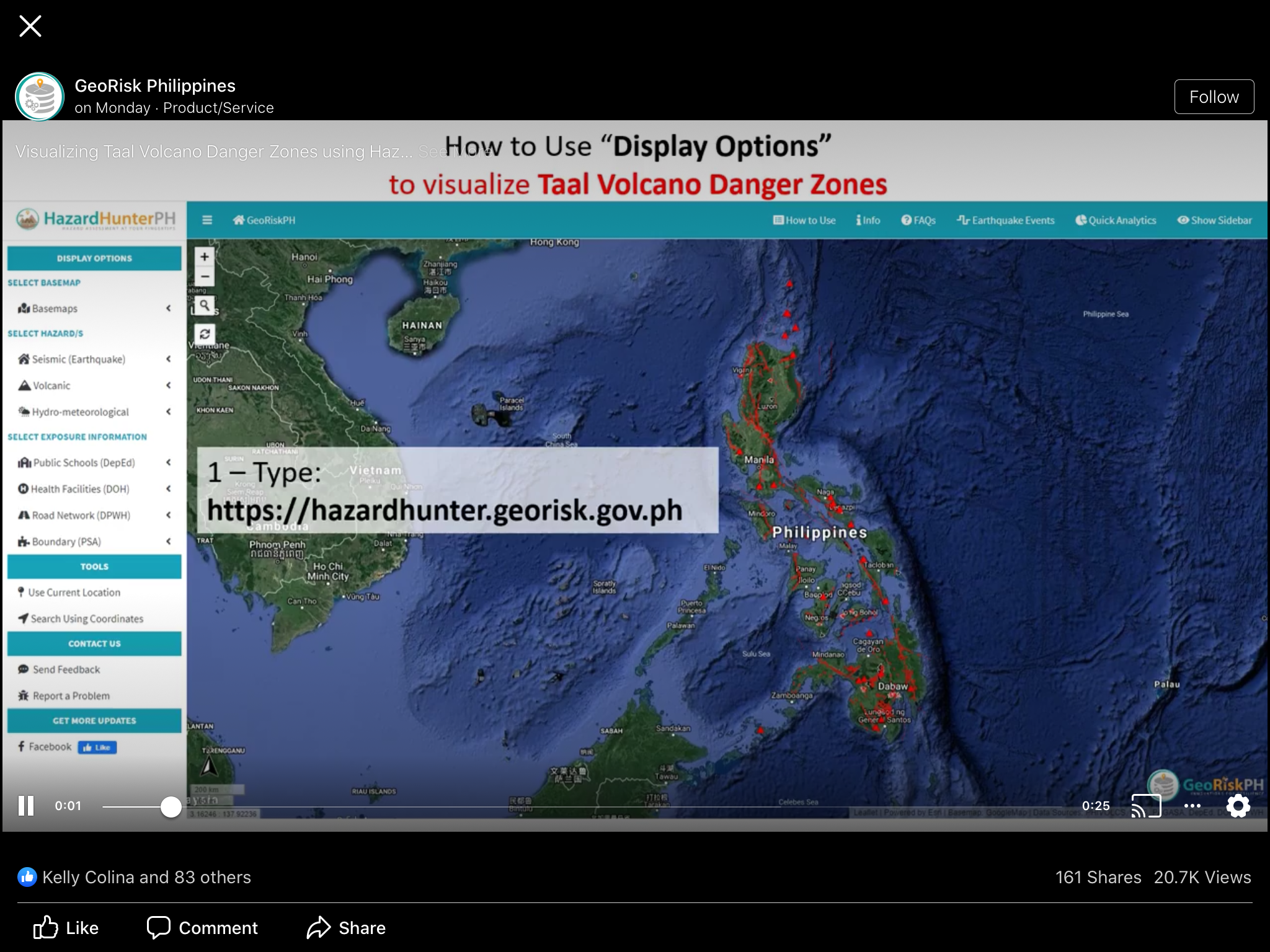The height and width of the screenshot is (952, 1270).
Task: Open more options ellipsis in player
Action: [1192, 806]
